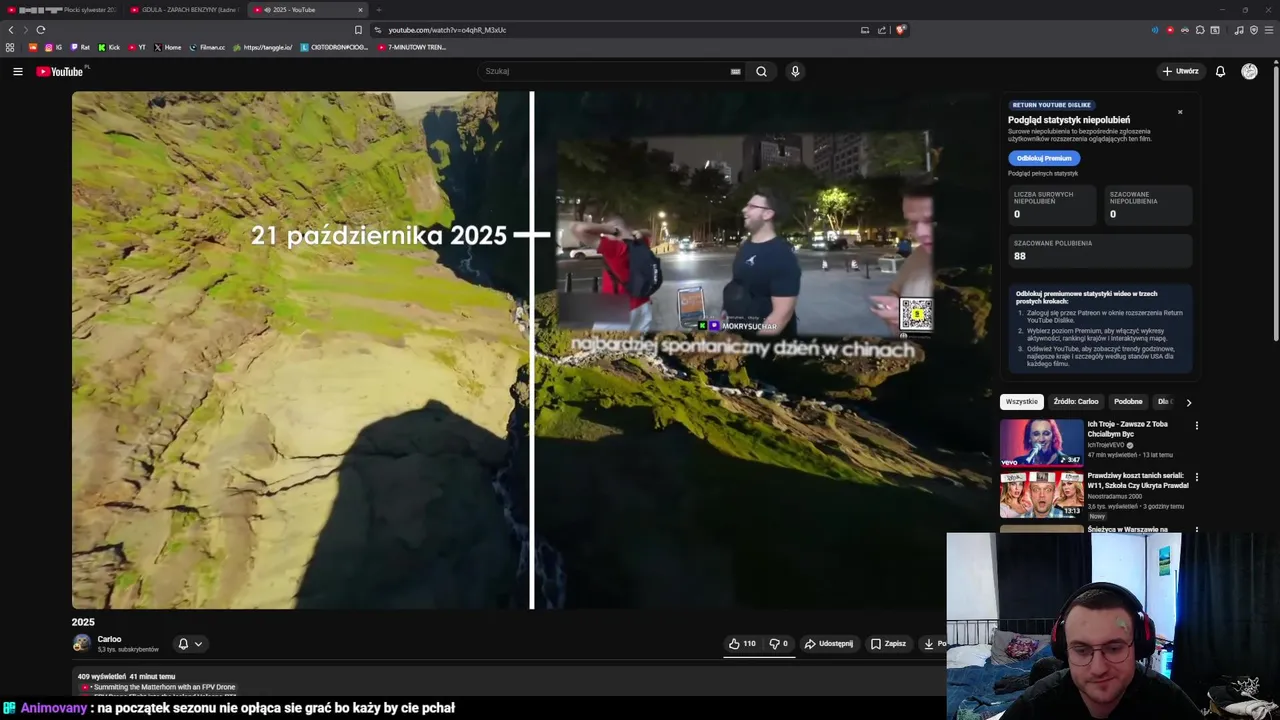Open the browser extensions puzzle icon
This screenshot has width=1280, height=720.
point(1200,30)
